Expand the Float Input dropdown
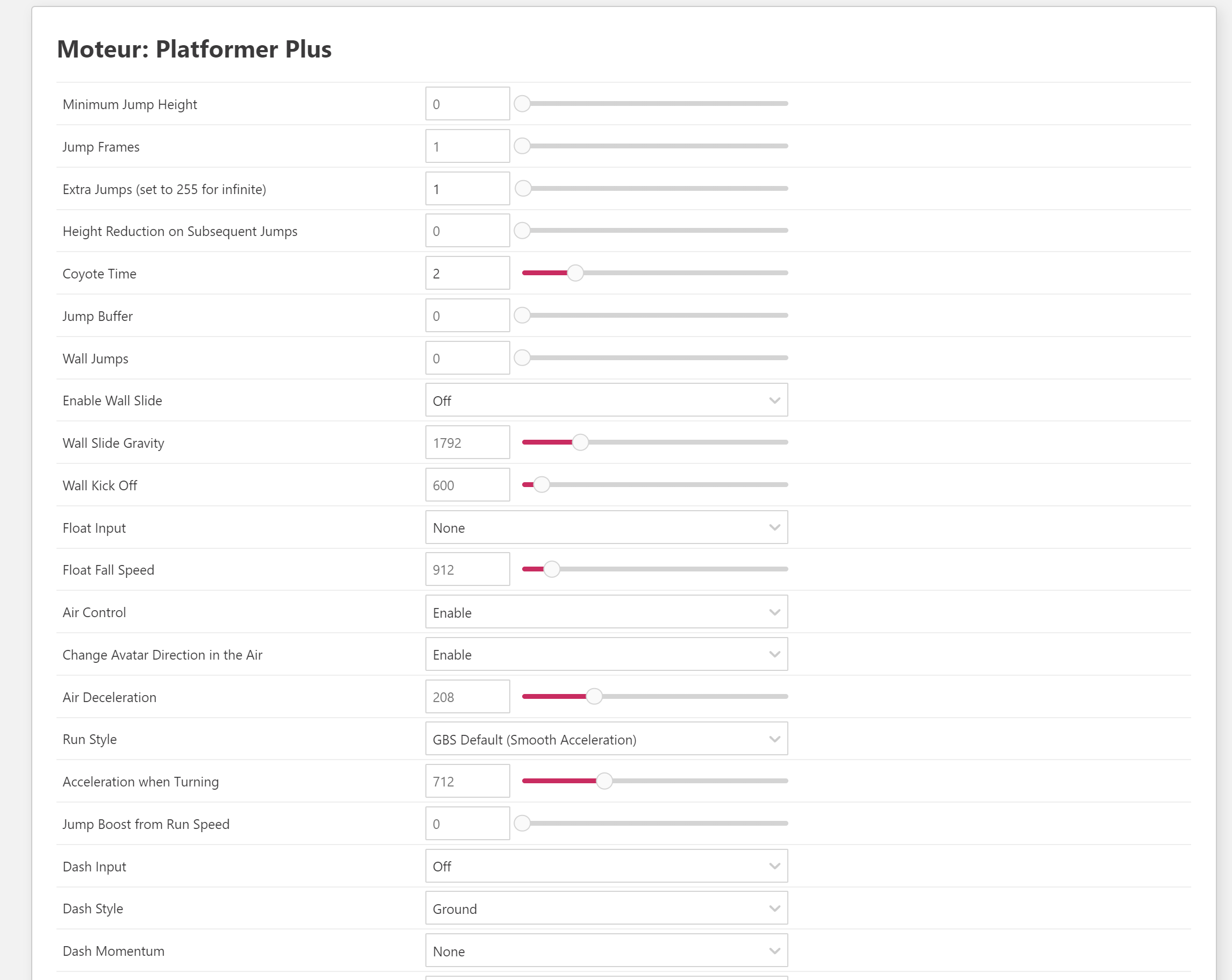 pos(606,528)
